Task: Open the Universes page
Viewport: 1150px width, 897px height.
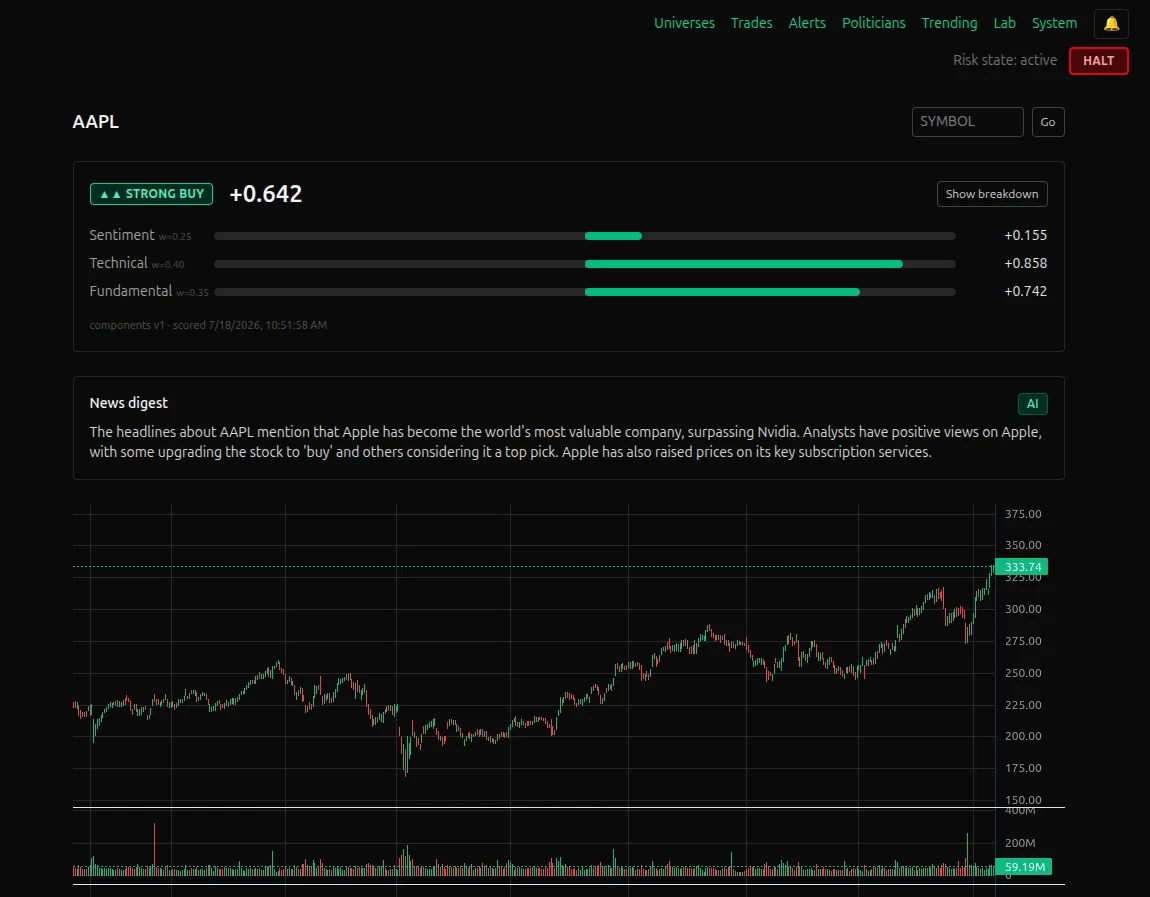Action: pyautogui.click(x=684, y=23)
